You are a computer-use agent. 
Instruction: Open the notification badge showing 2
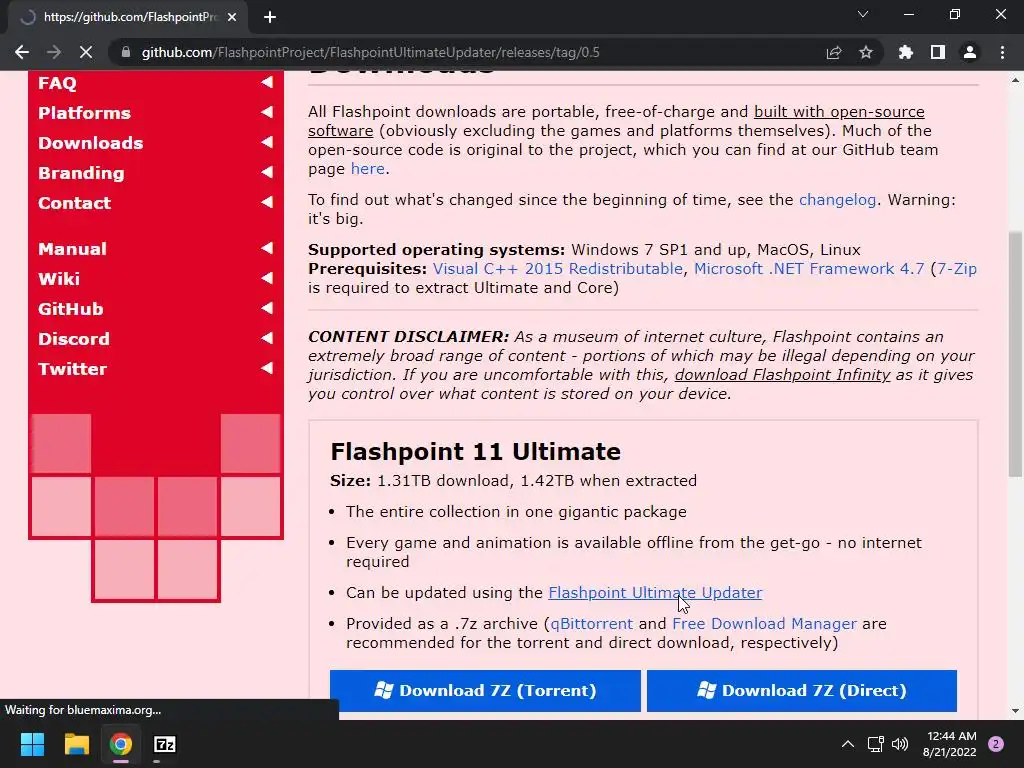click(x=996, y=744)
